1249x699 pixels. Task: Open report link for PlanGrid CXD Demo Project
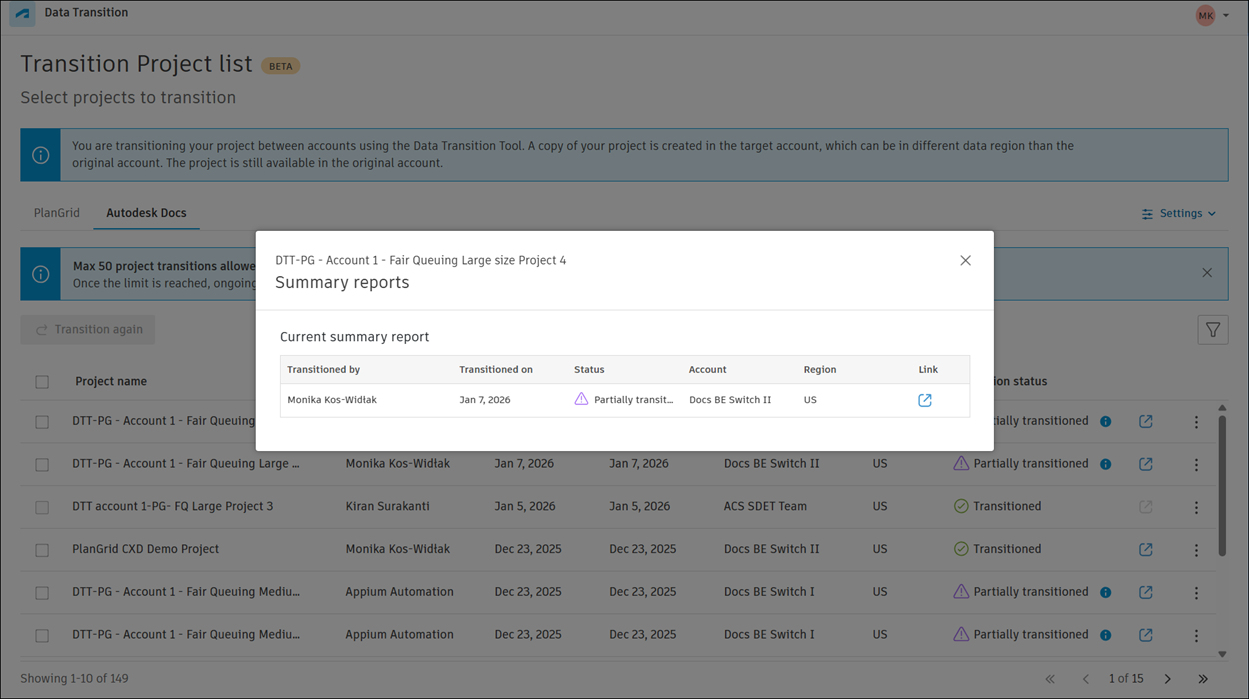[1146, 549]
